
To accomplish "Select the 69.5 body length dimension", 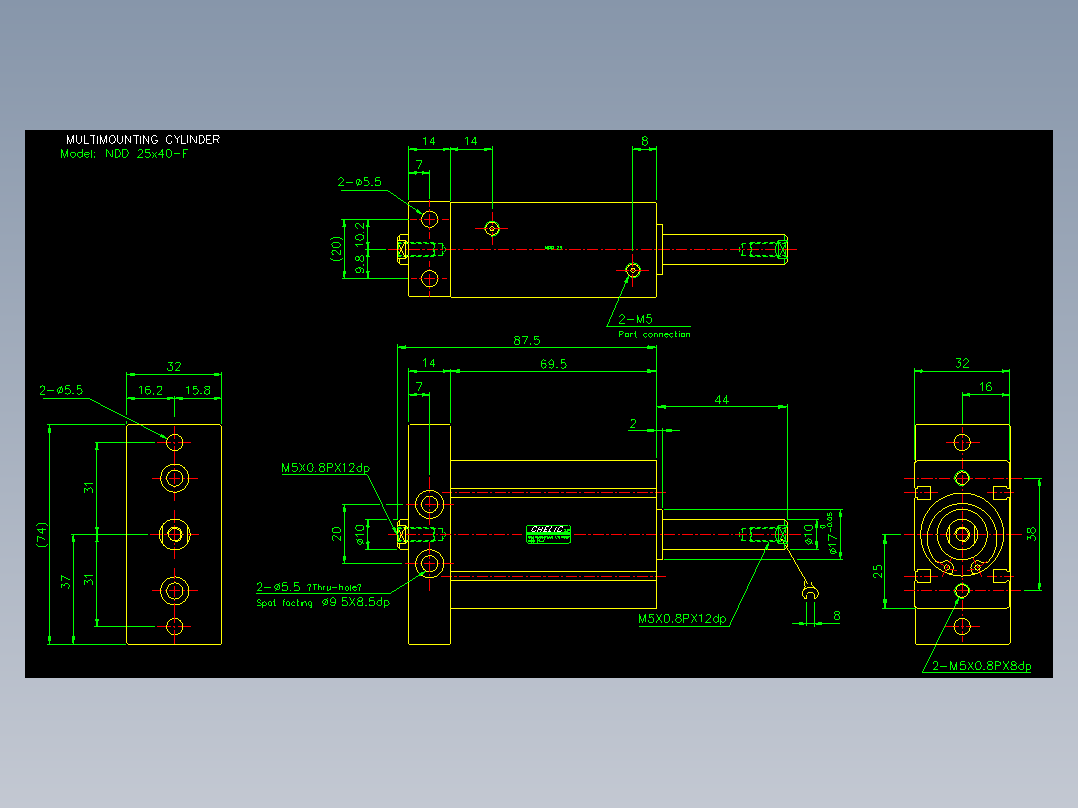I will 553,364.
